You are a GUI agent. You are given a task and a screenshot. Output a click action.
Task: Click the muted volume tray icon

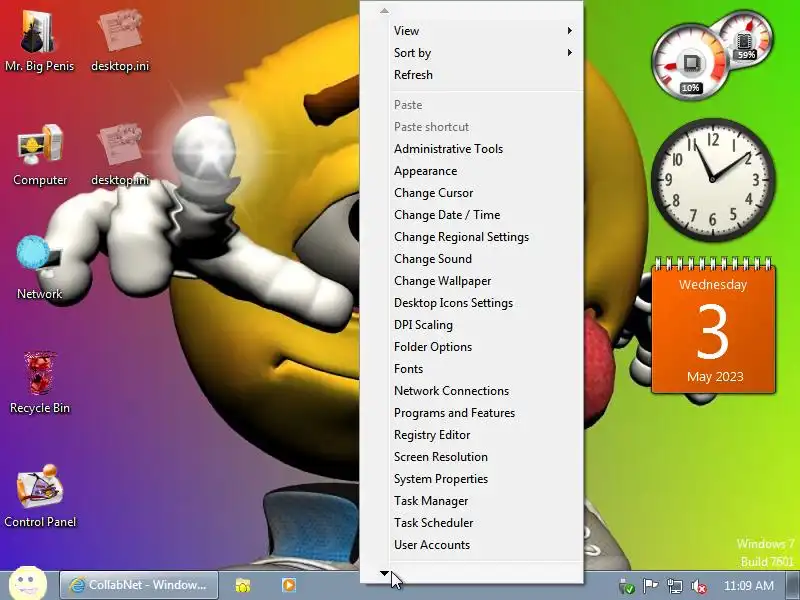[698, 586]
